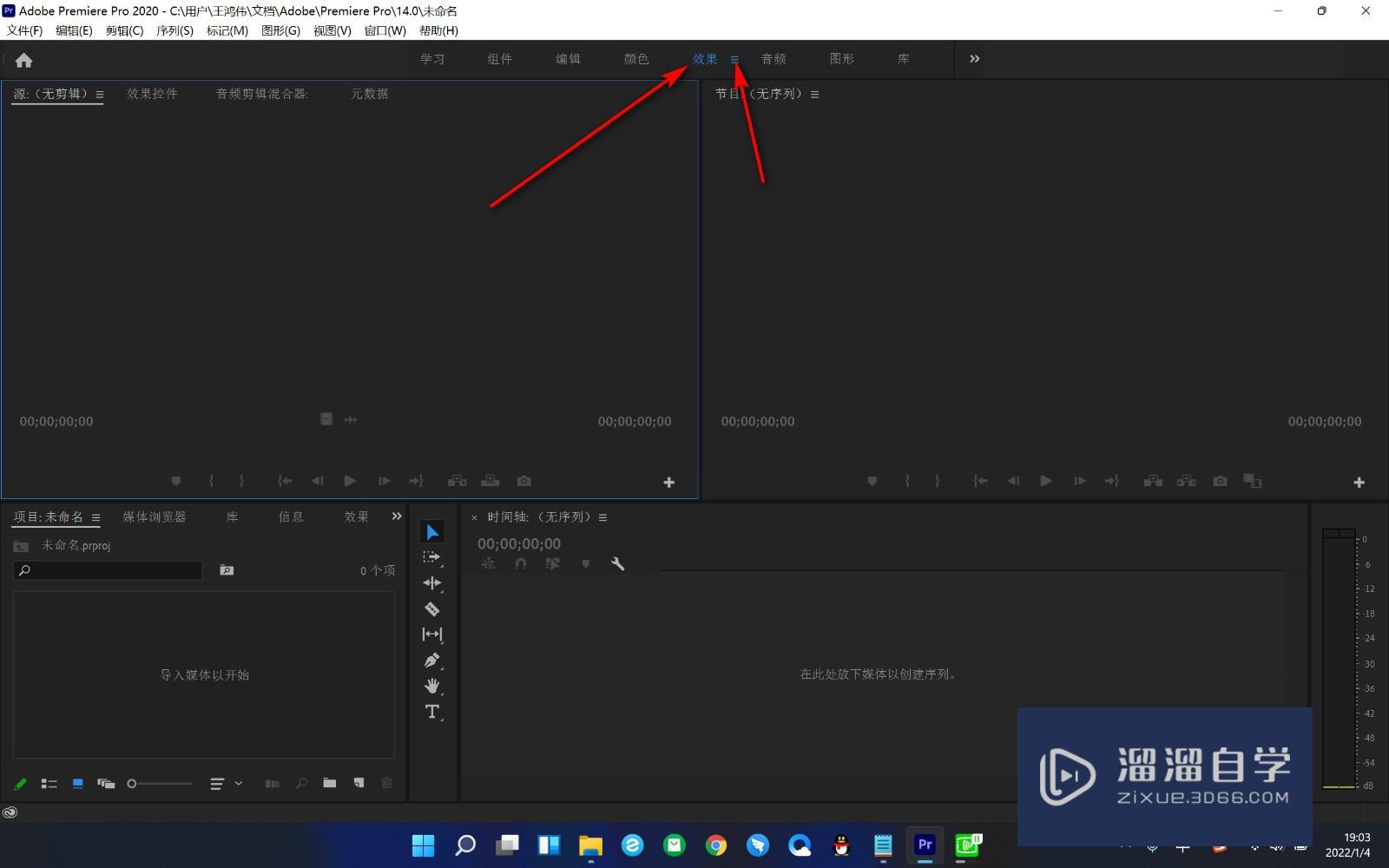Open Program monitor Comparison View
This screenshot has width=1389, height=868.
[1253, 481]
